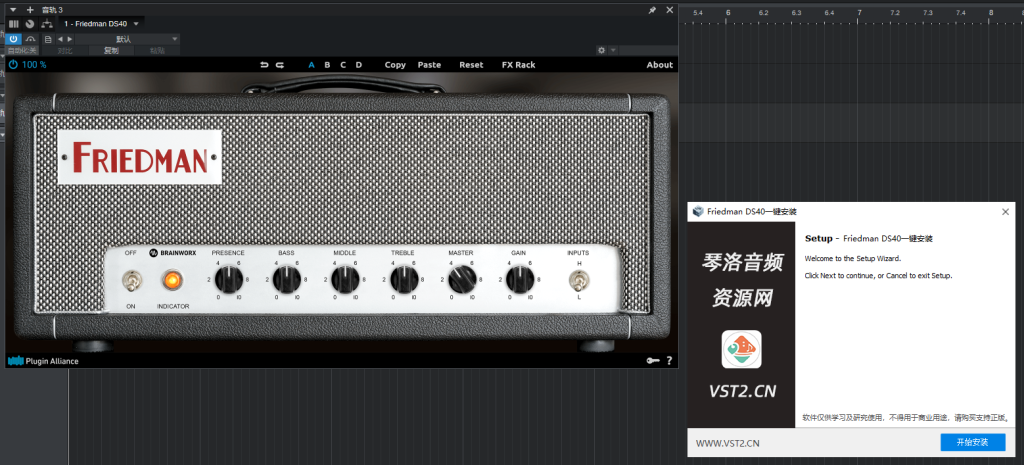This screenshot has height=465, width=1024.
Task: Click the timeline ruler at marker 6
Action: tap(728, 13)
